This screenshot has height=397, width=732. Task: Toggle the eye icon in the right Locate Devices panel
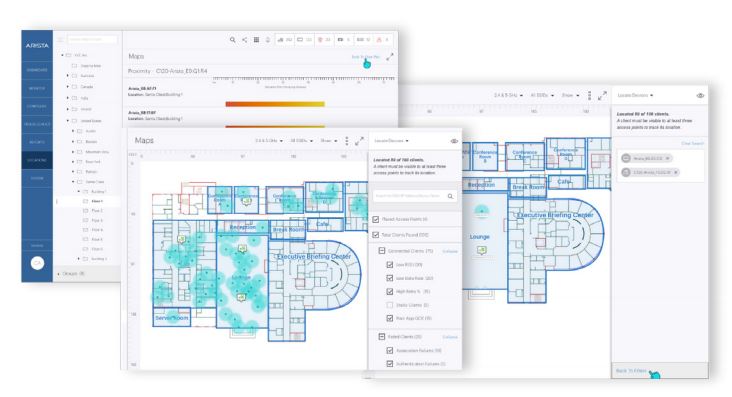[x=700, y=95]
